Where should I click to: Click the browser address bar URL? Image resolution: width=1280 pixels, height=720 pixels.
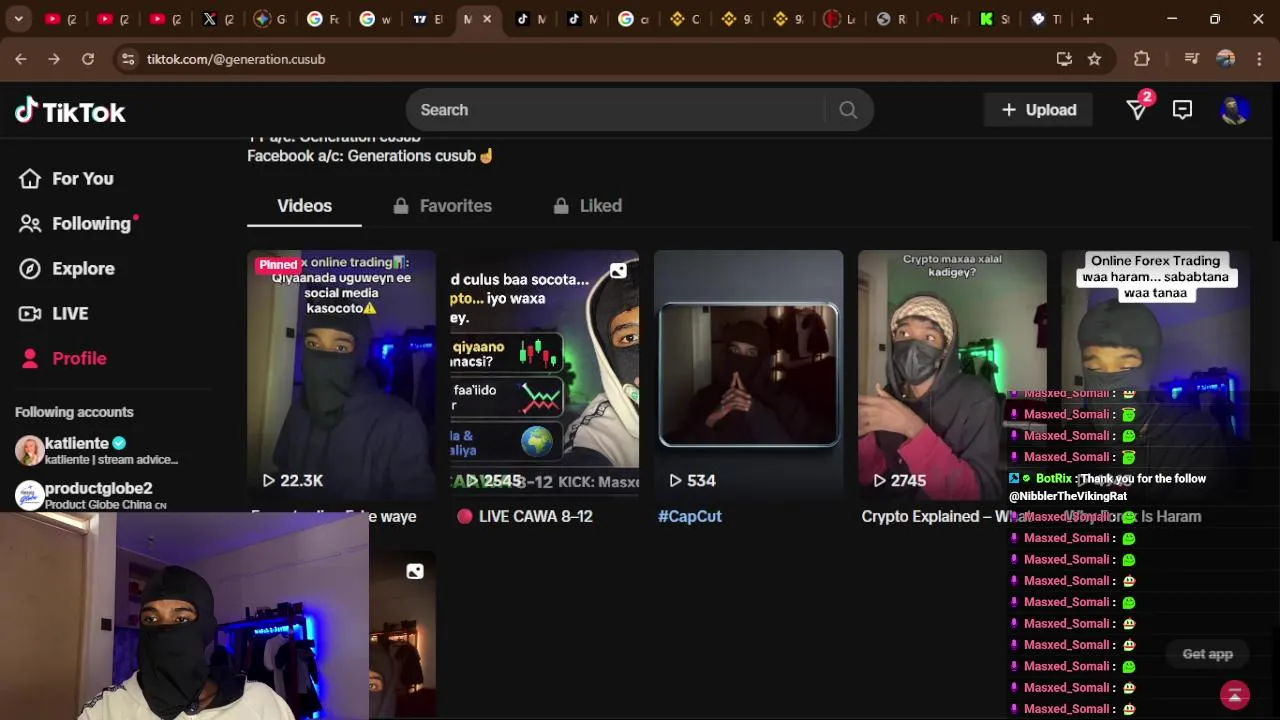236,59
